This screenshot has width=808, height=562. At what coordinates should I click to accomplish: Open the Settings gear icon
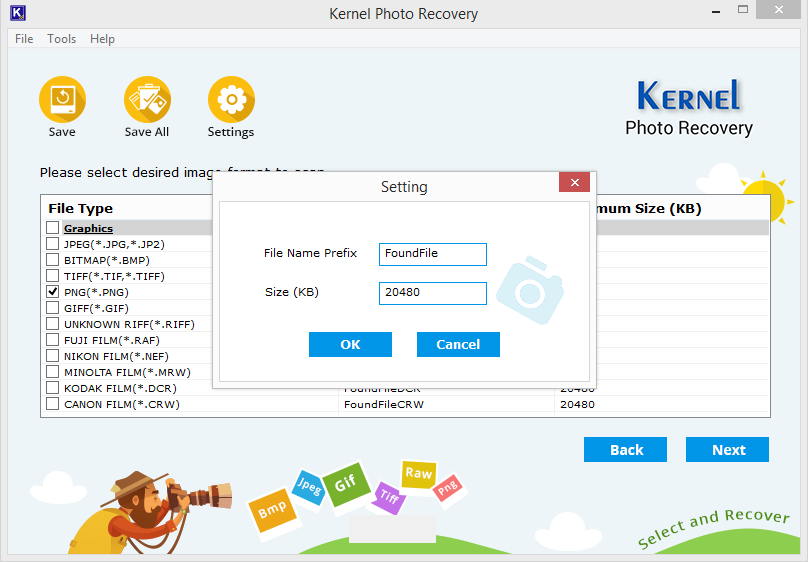click(x=231, y=100)
